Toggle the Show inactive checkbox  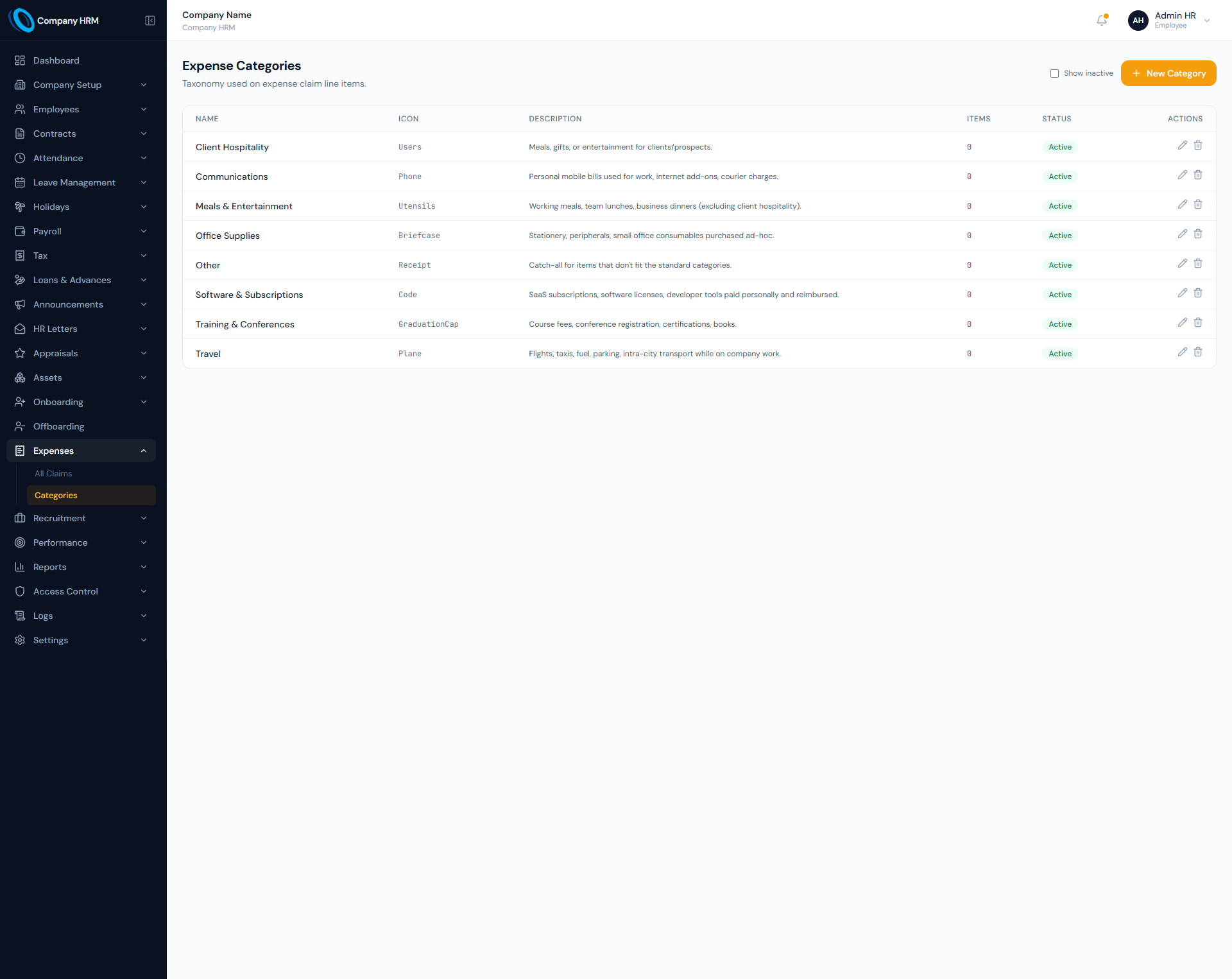pos(1054,73)
